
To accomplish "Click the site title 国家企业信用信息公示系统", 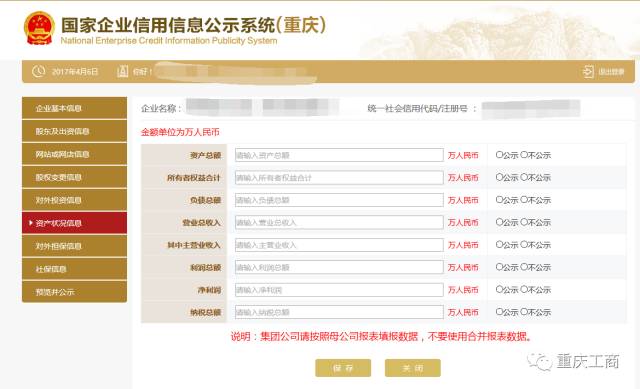I will (193, 25).
